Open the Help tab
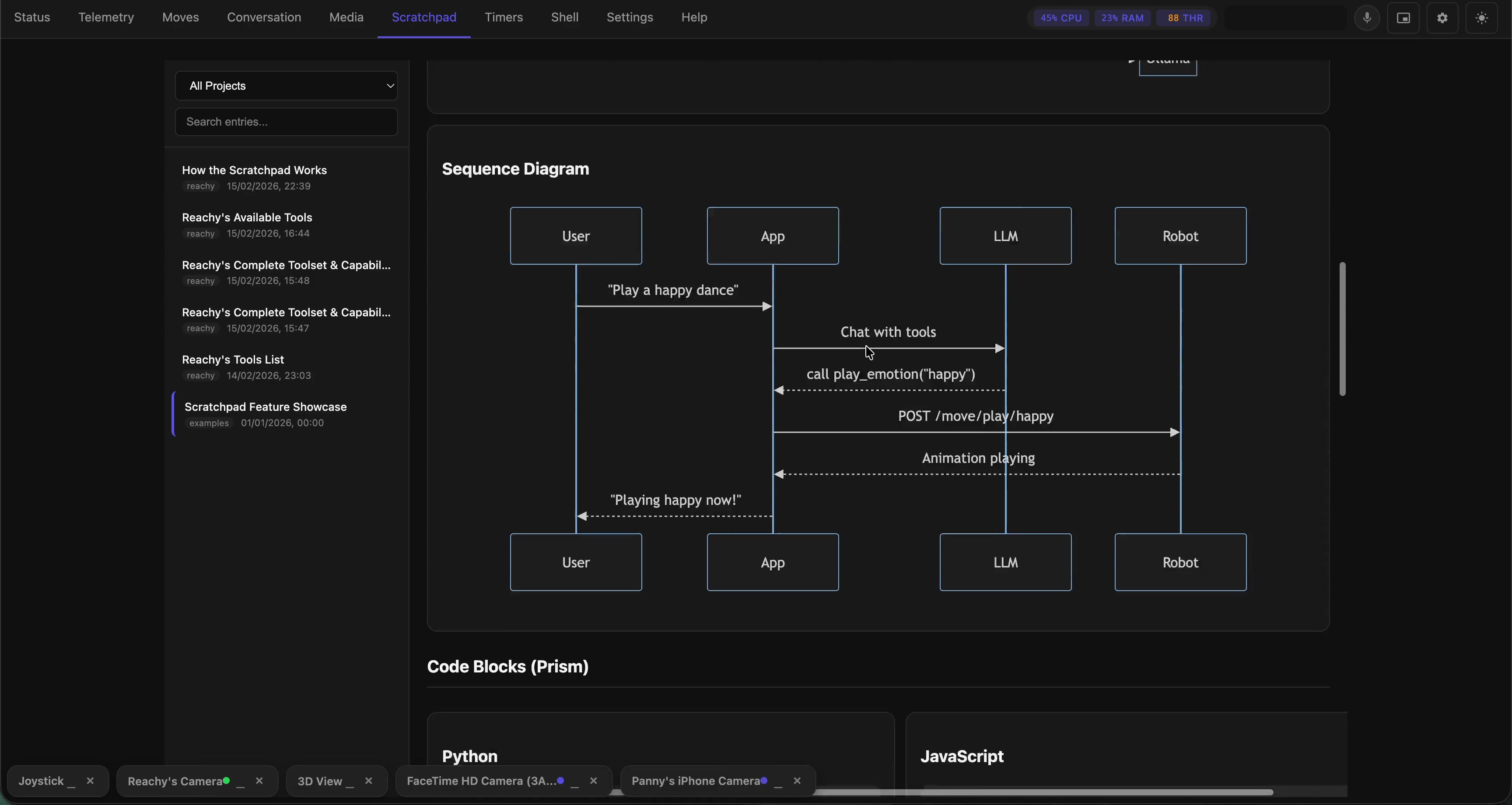1512x805 pixels. (x=694, y=17)
